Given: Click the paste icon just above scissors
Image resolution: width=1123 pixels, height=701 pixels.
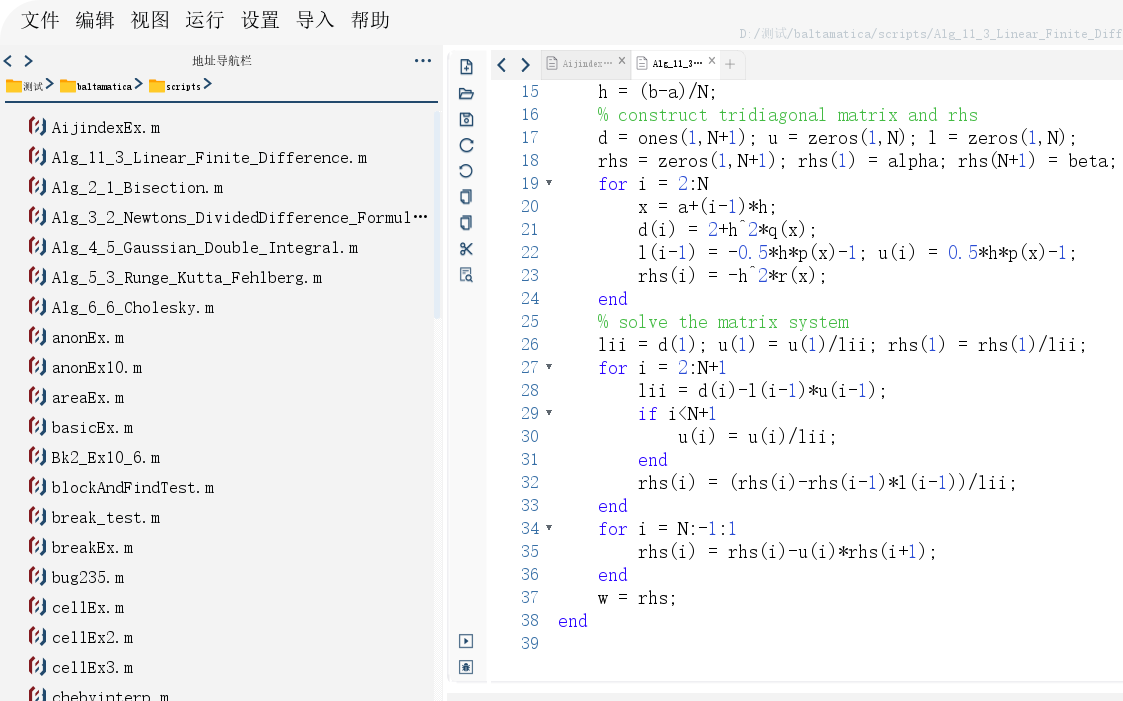Looking at the screenshot, I should [x=466, y=223].
